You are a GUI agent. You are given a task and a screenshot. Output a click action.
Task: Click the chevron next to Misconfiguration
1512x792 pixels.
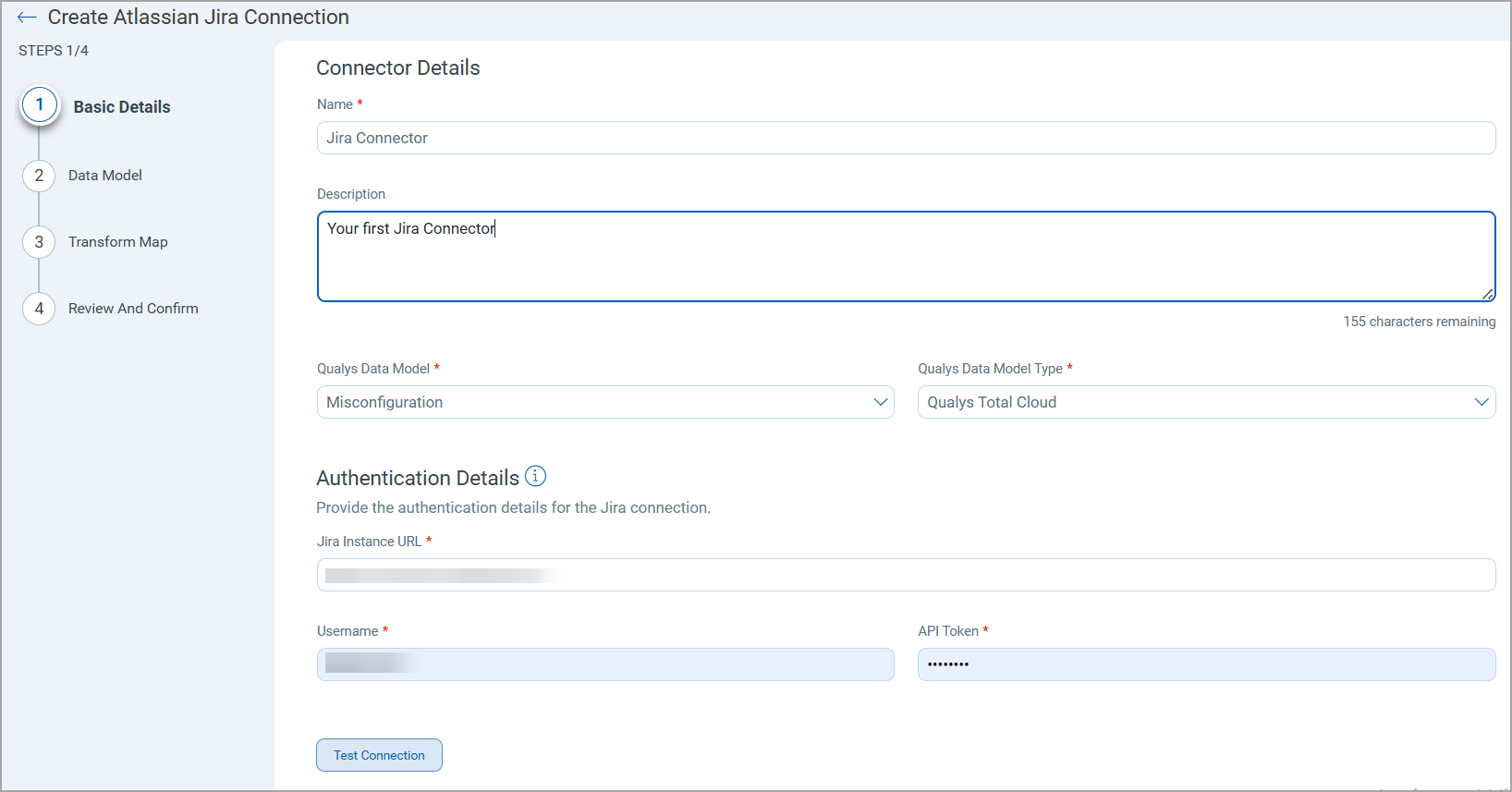[880, 402]
